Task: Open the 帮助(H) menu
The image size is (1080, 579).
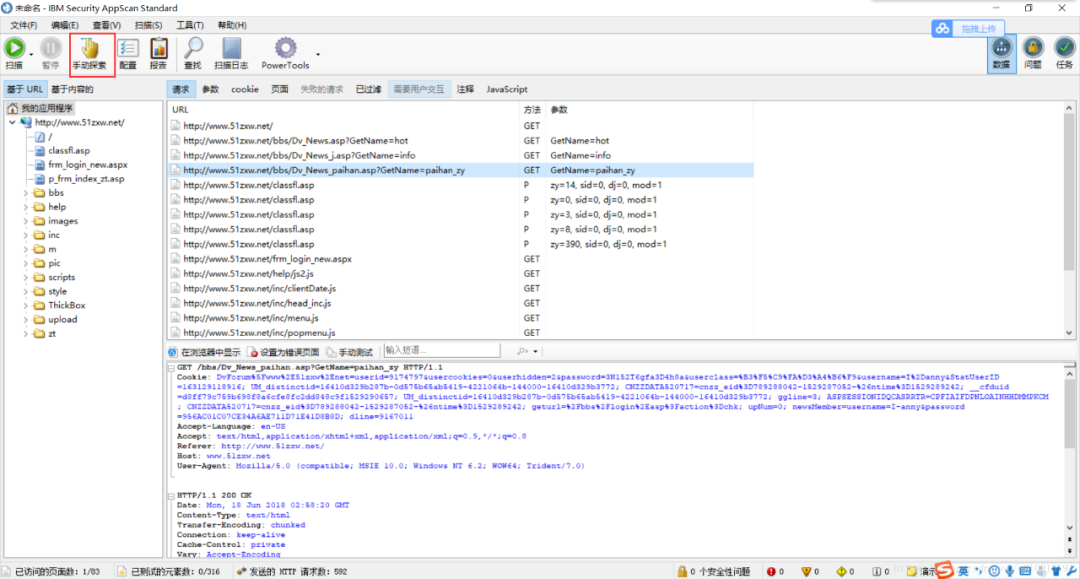Action: [x=232, y=25]
